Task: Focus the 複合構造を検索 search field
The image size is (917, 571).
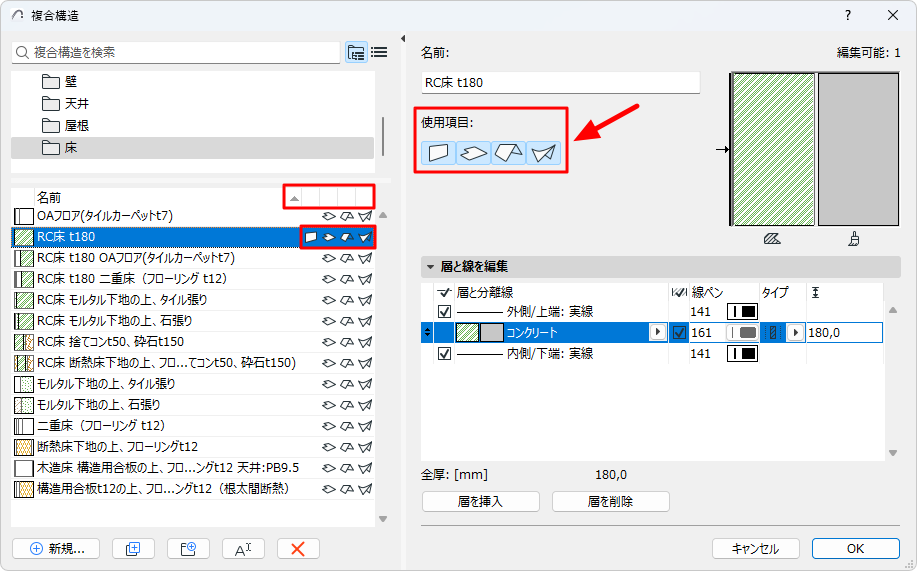Action: coord(175,53)
